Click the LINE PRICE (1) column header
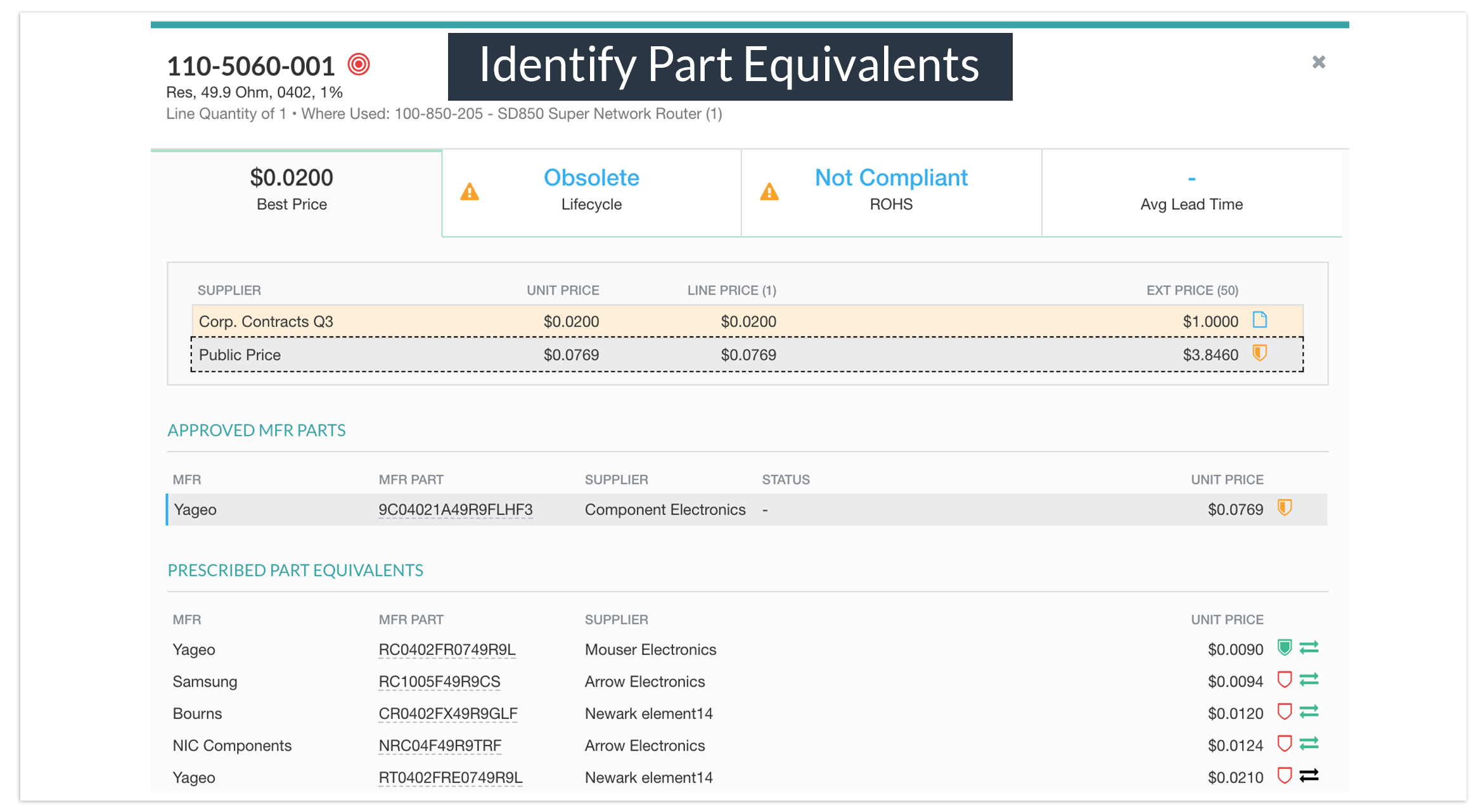This screenshot has width=1483, height=812. (732, 291)
